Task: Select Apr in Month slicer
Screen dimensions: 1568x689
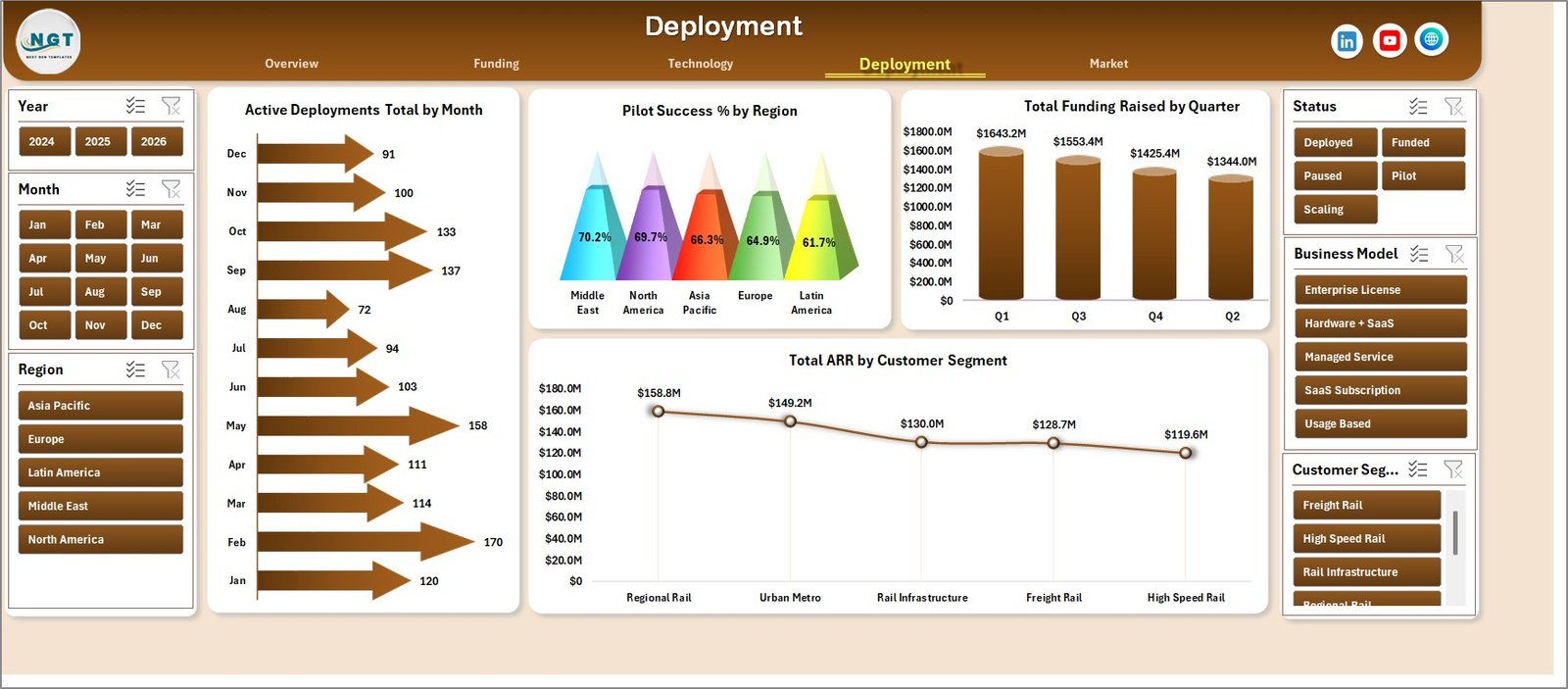Action: [44, 259]
